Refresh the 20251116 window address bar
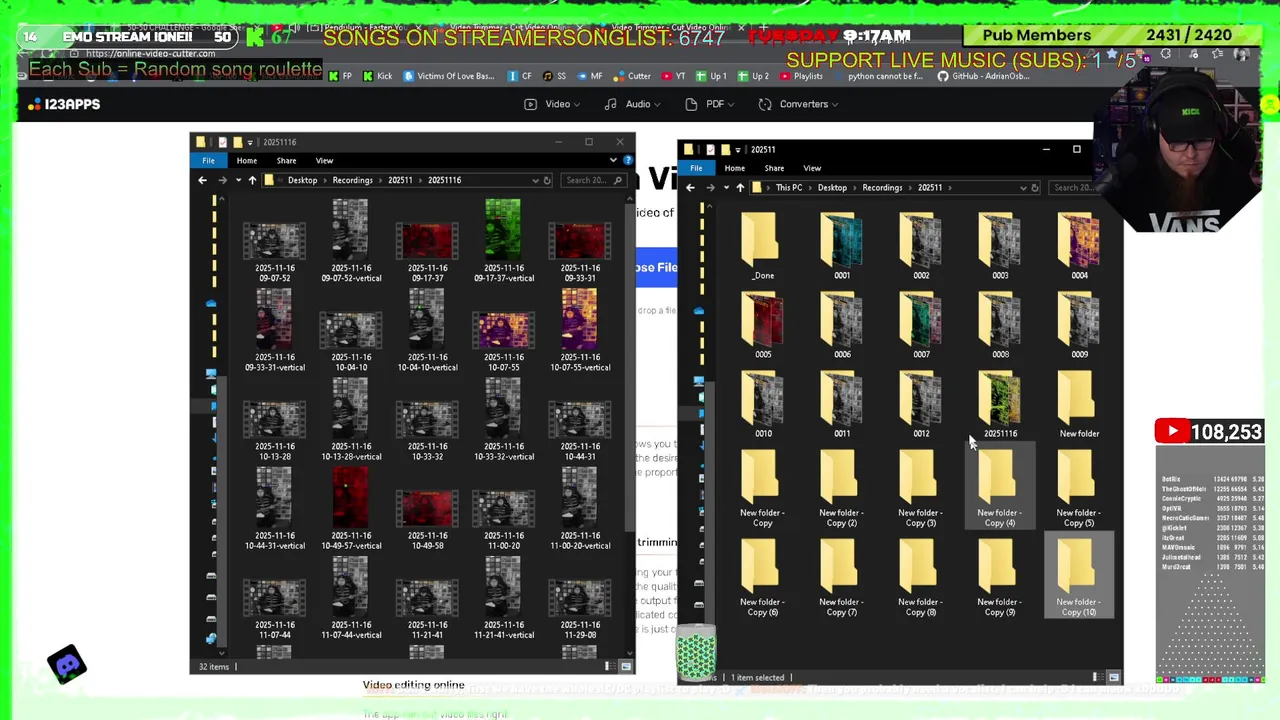1280x720 pixels. [547, 180]
